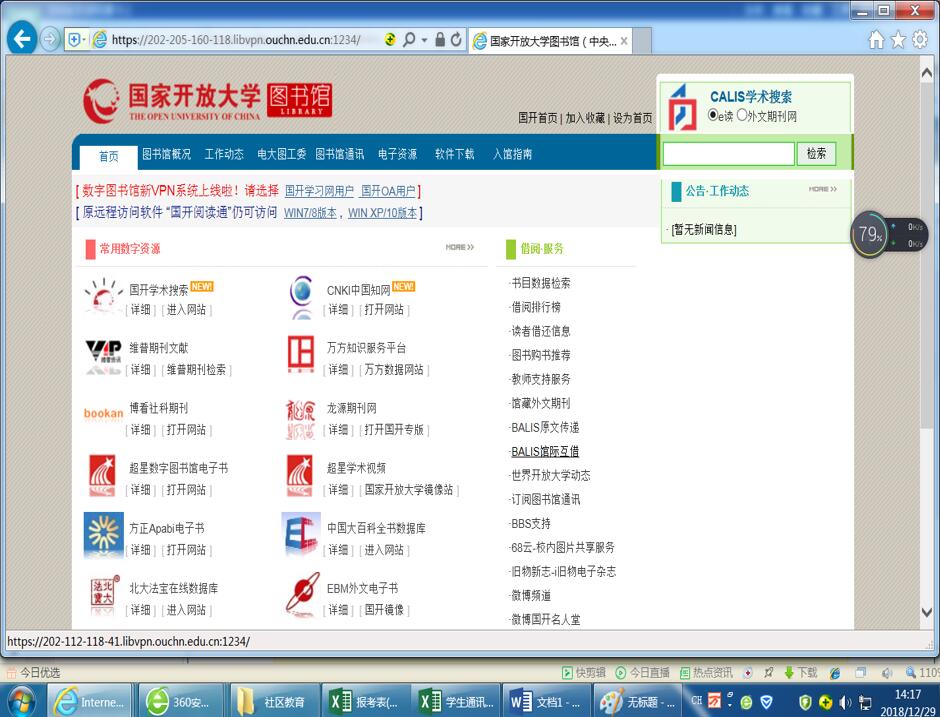Click the address bar lock security icon
Screen dimensions: 940x717
(x=440, y=40)
